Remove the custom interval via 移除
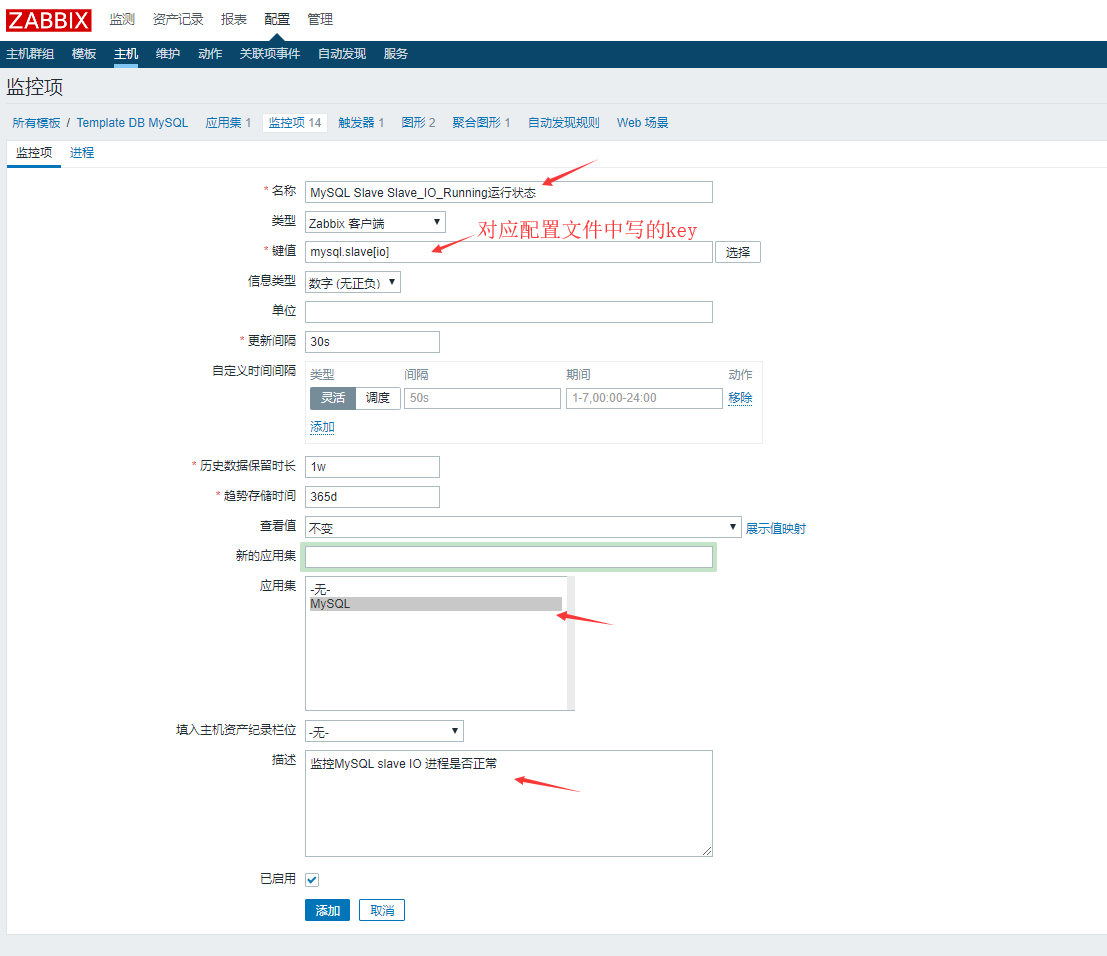 [x=740, y=398]
